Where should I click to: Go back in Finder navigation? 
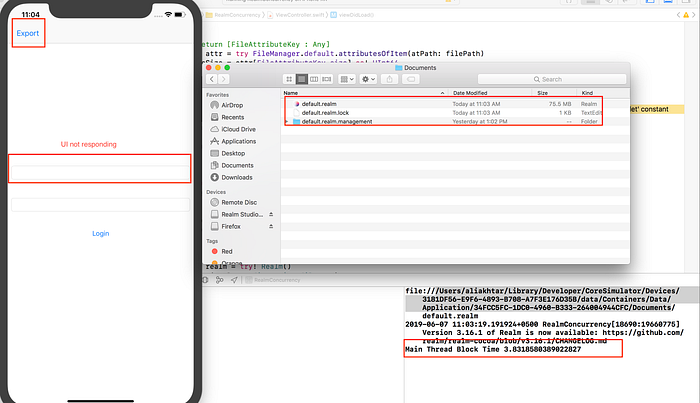(212, 79)
